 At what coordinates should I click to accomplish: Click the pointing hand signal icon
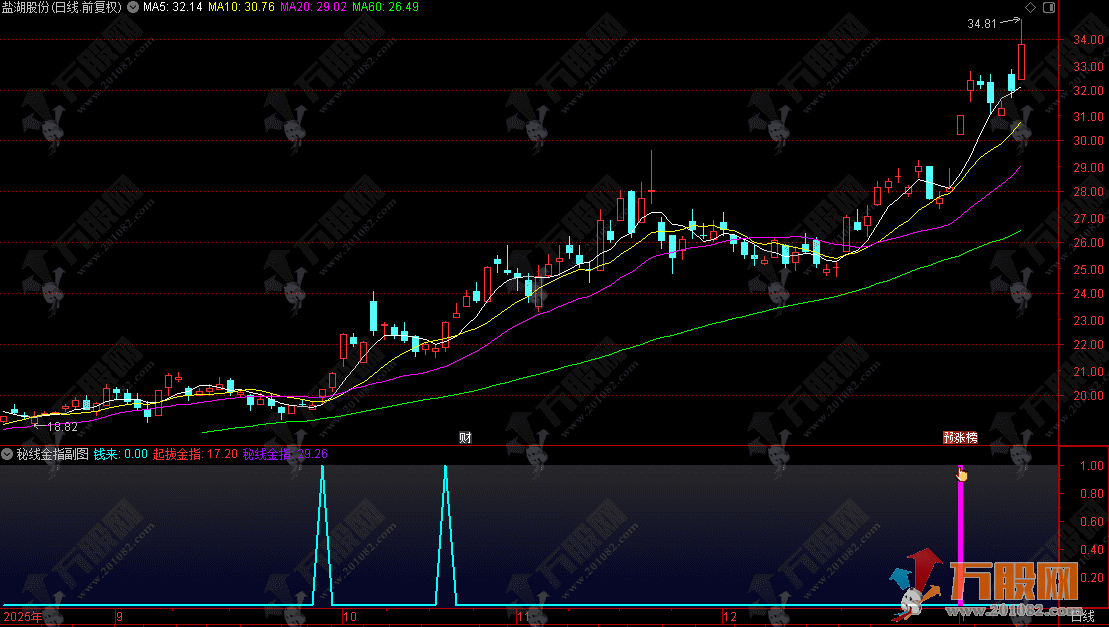click(962, 474)
